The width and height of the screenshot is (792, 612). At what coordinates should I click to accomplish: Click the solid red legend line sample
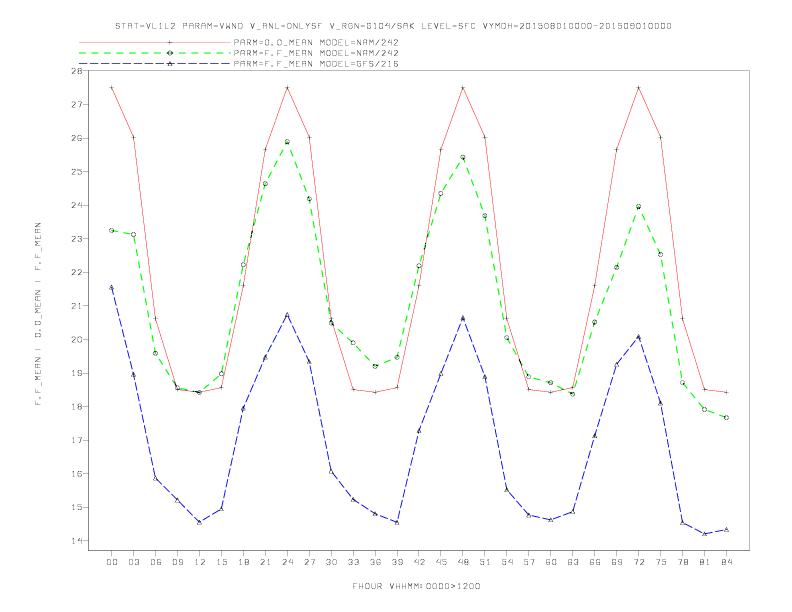pyautogui.click(x=155, y=42)
